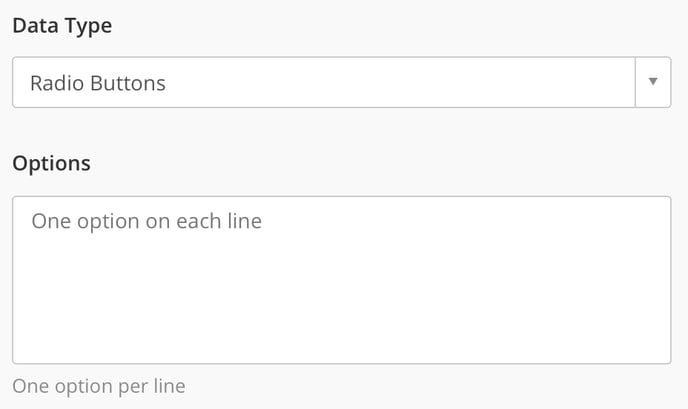Activate the multi-line Options entry box

pos(341,280)
